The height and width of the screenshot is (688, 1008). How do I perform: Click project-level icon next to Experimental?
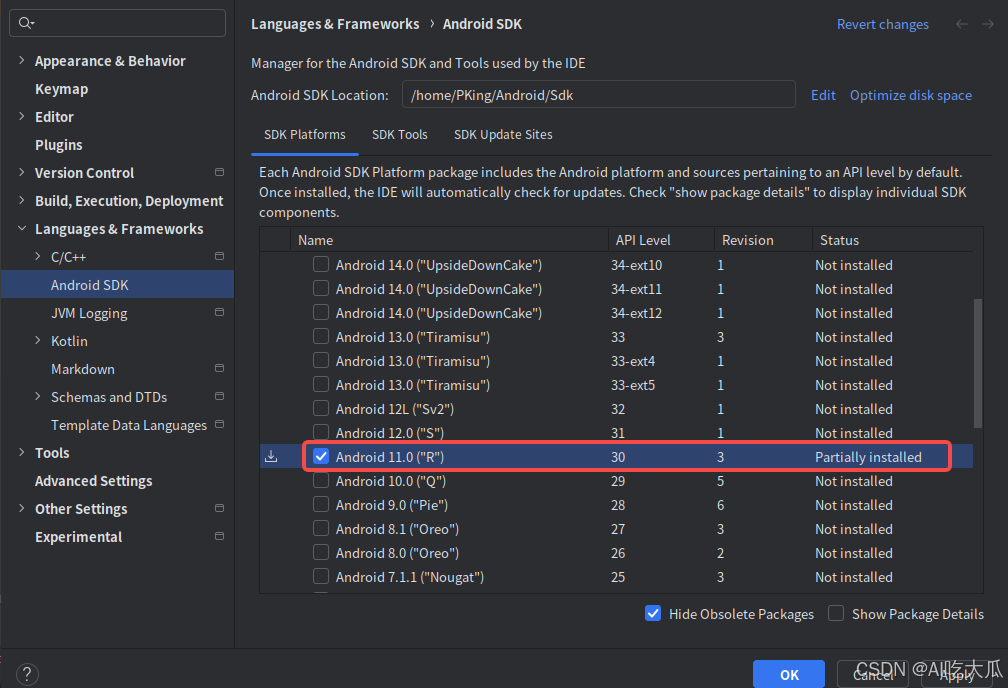pos(219,536)
